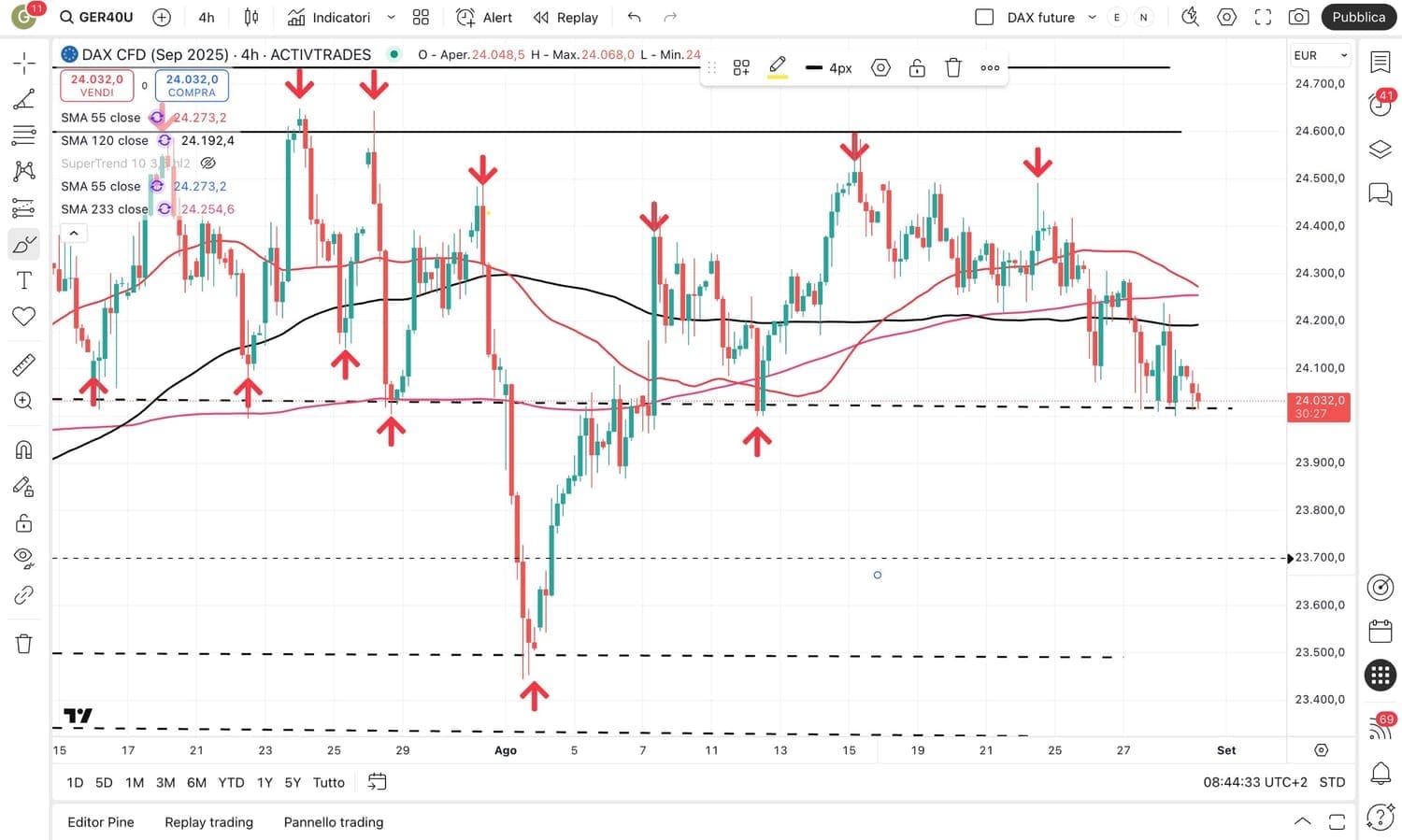Click the Pubblica button
The height and width of the screenshot is (840, 1402).
coord(1358,17)
